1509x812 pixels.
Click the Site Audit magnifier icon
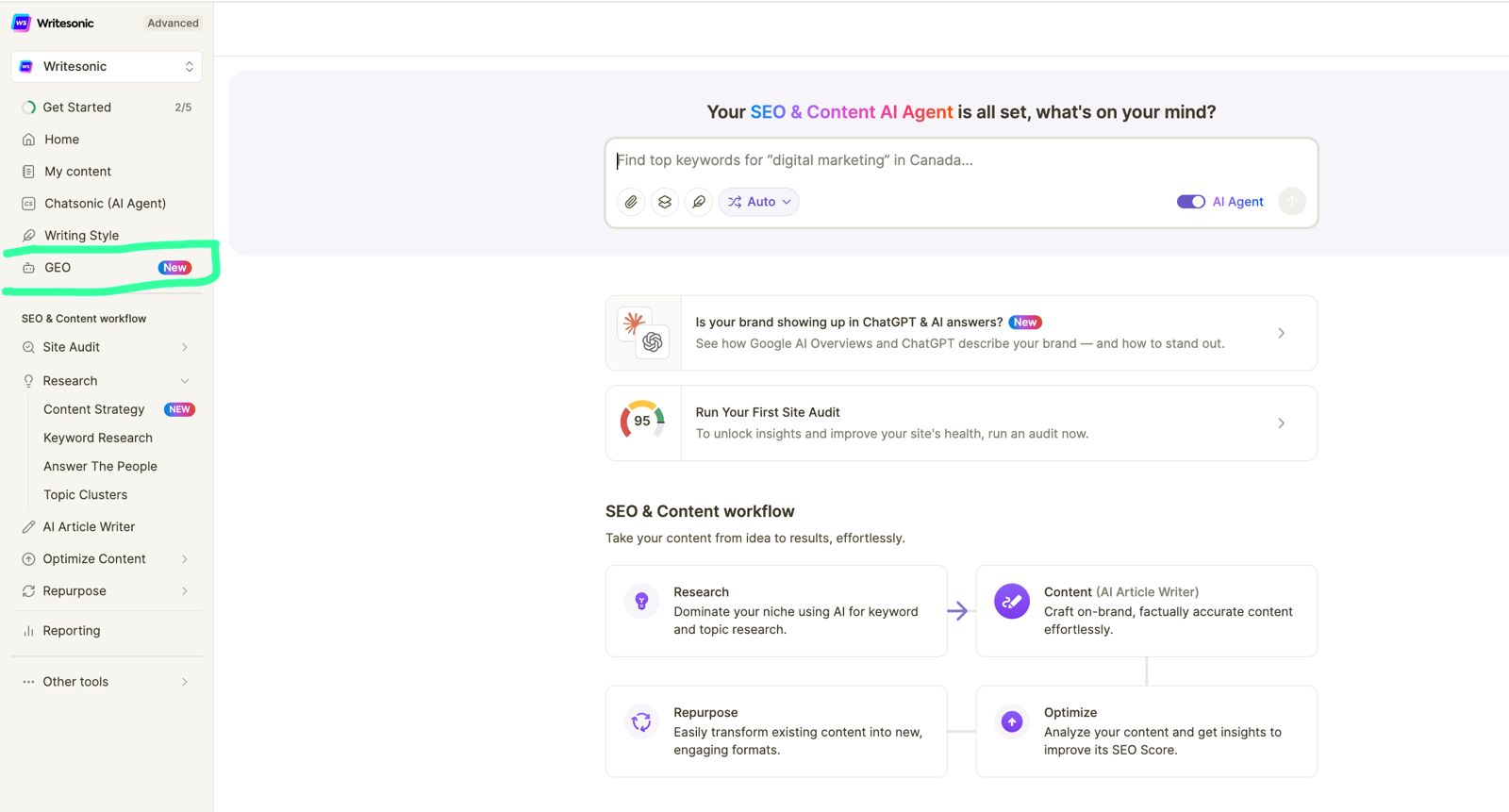[28, 347]
